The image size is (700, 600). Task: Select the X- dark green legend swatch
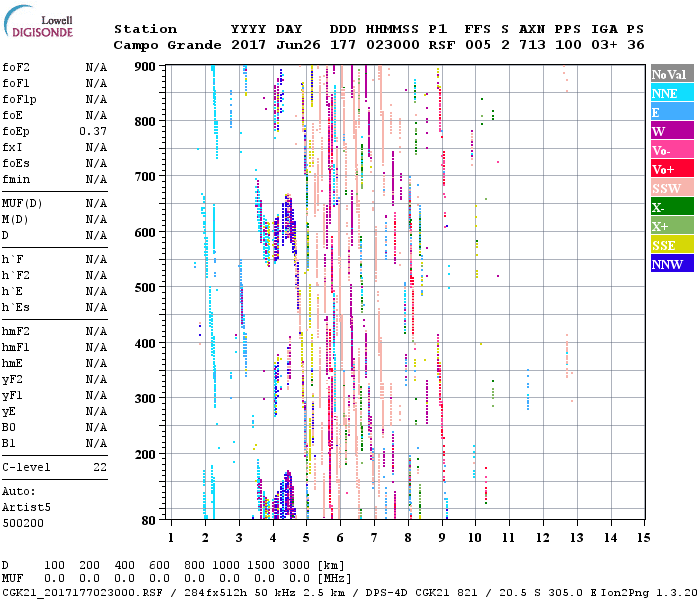tap(671, 207)
